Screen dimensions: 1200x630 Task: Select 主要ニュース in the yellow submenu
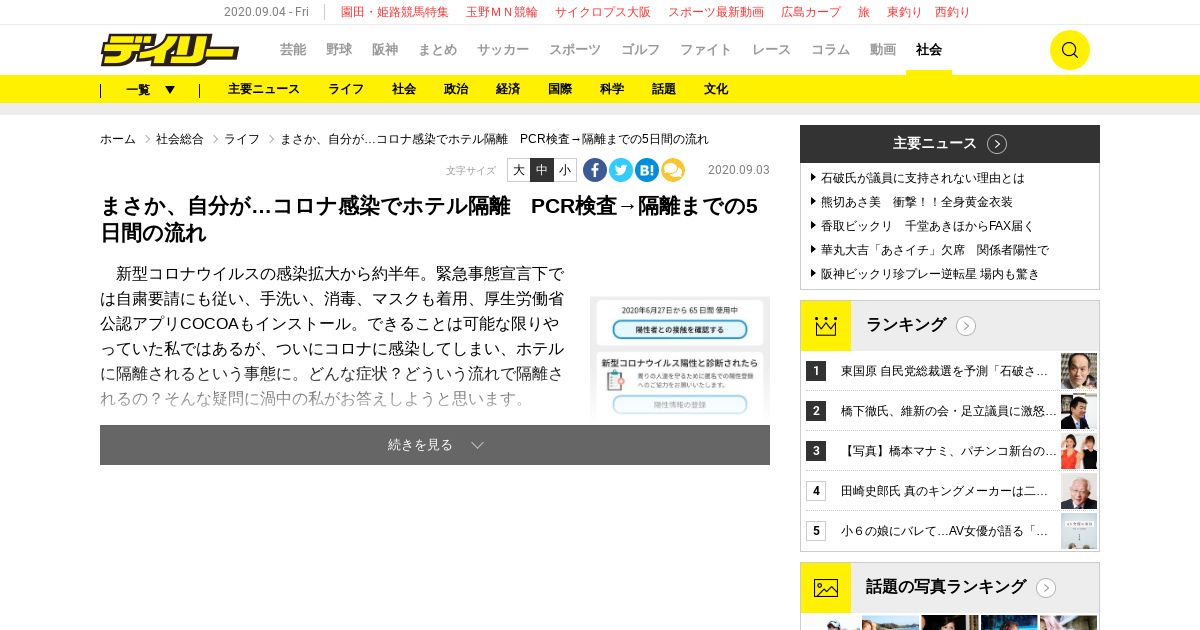coord(264,89)
